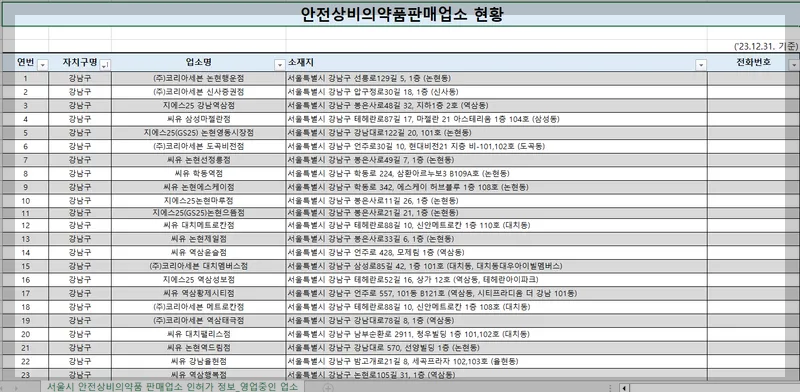Select address 밤고개로21길 8, 세곡프라자
800x392 pixels.
click(496, 362)
